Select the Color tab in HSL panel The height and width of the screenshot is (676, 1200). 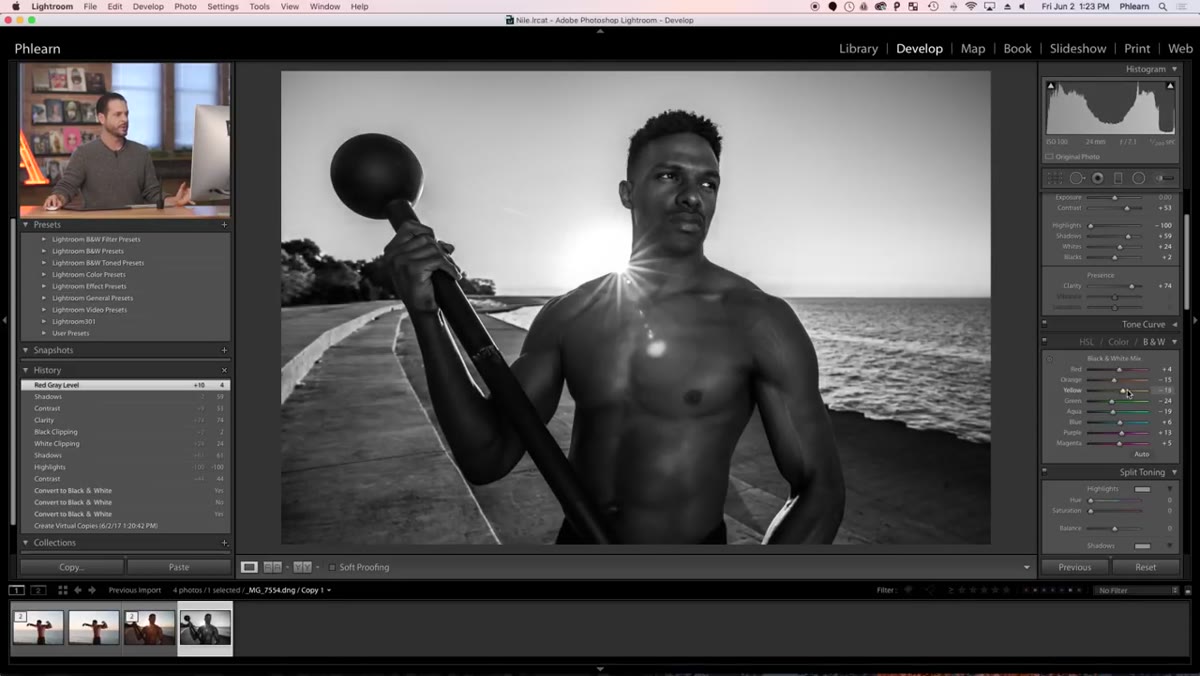[x=1118, y=342]
